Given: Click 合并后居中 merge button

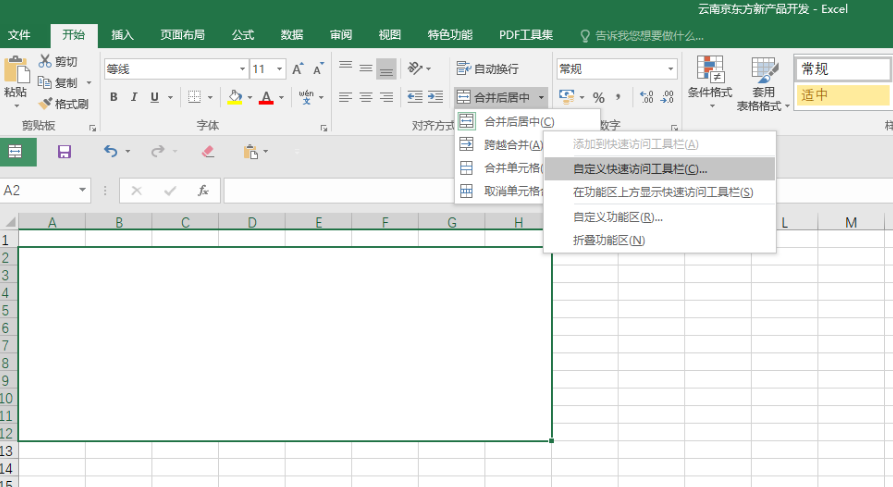Looking at the screenshot, I should (x=494, y=97).
